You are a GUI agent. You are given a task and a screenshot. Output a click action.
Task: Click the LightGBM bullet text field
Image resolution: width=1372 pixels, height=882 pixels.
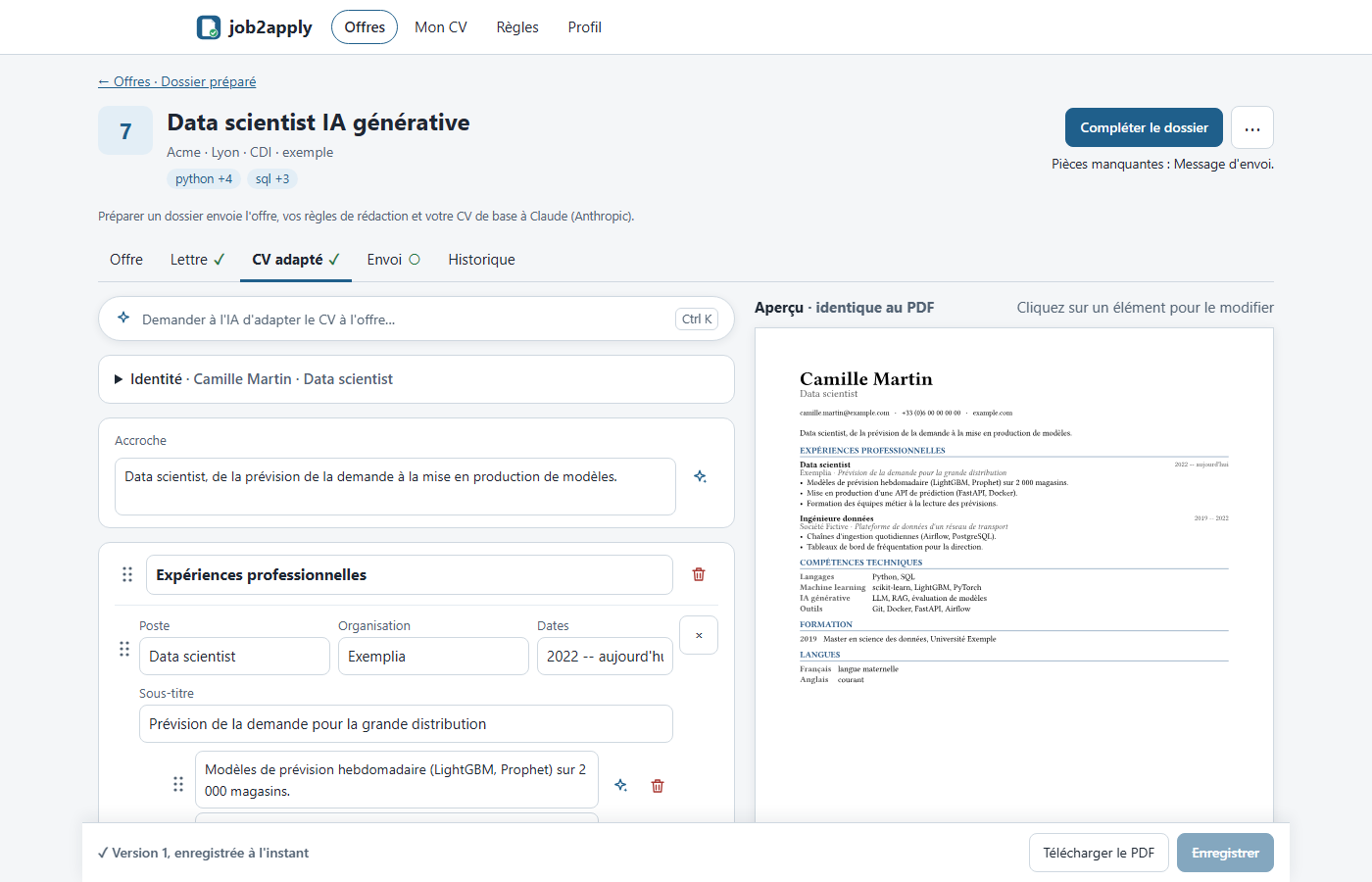coord(397,780)
